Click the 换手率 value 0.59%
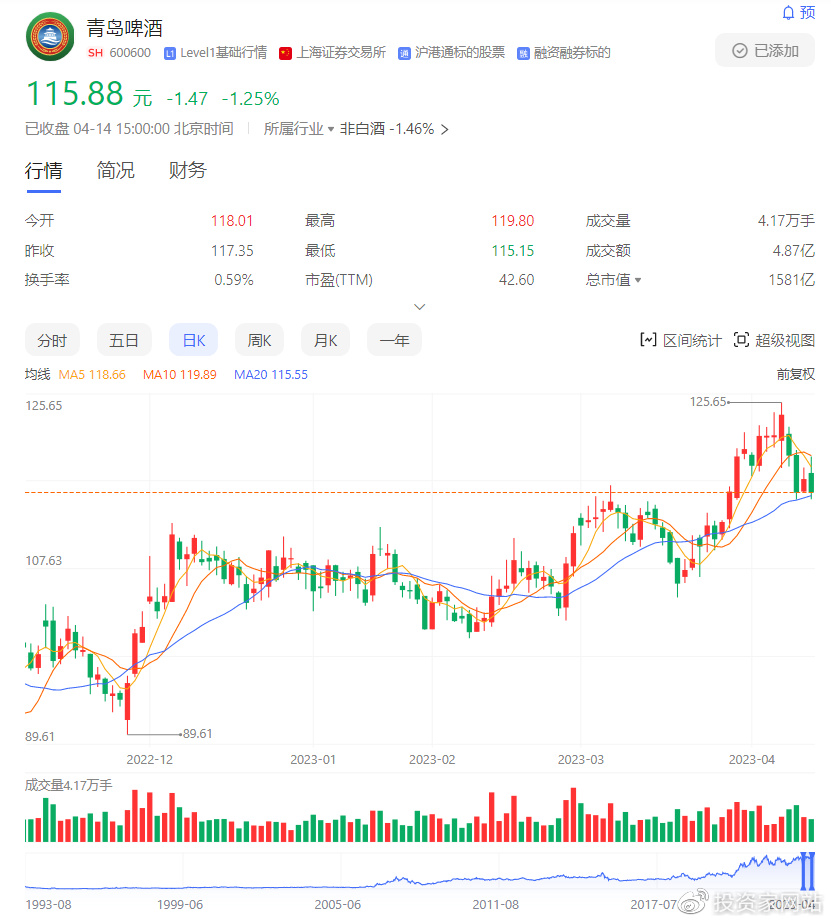This screenshot has width=831, height=923. point(234,280)
